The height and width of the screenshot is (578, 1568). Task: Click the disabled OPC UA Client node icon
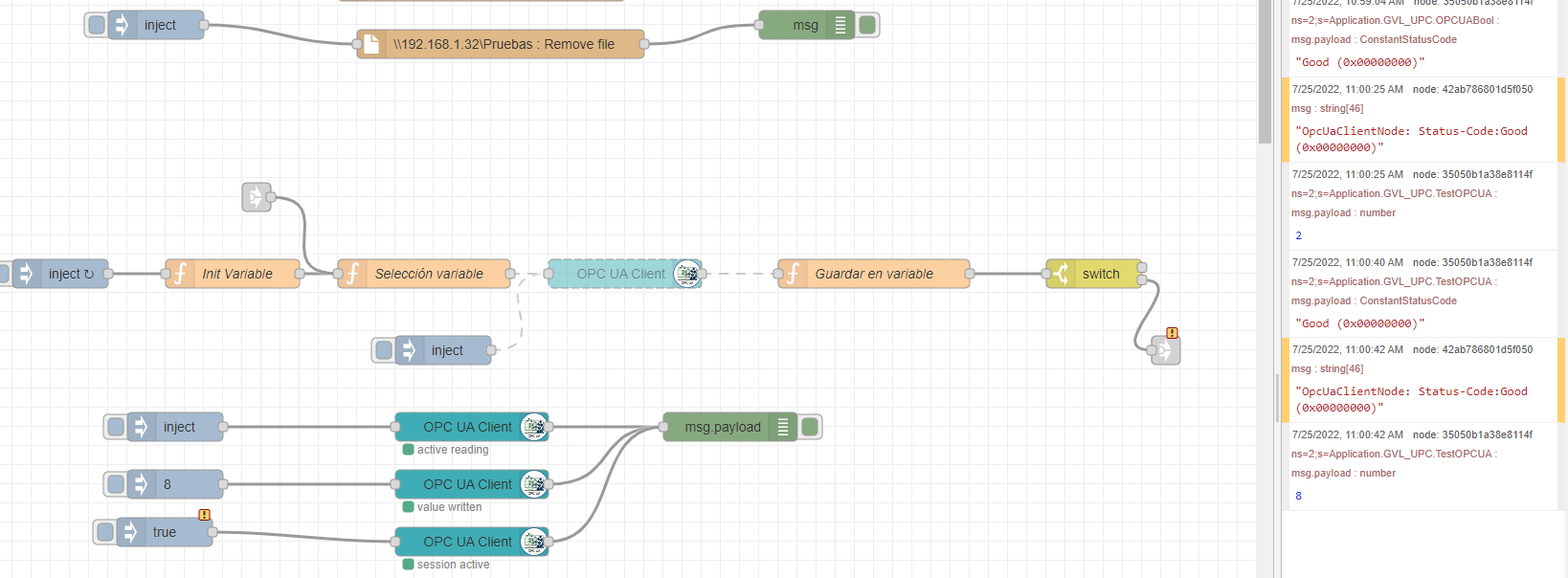(686, 274)
